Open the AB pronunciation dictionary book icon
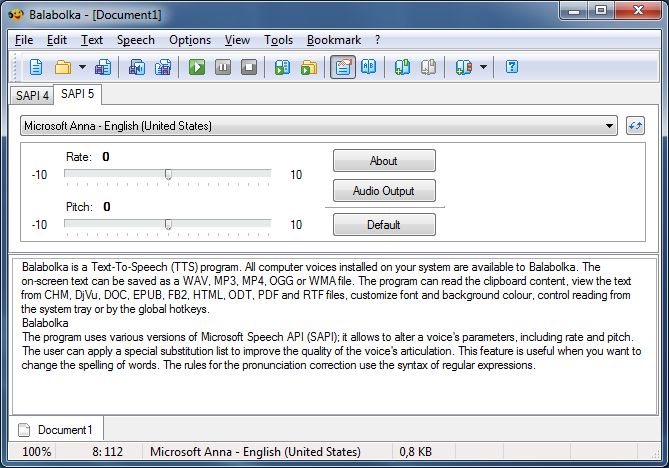The height and width of the screenshot is (468, 669). pyautogui.click(x=369, y=67)
